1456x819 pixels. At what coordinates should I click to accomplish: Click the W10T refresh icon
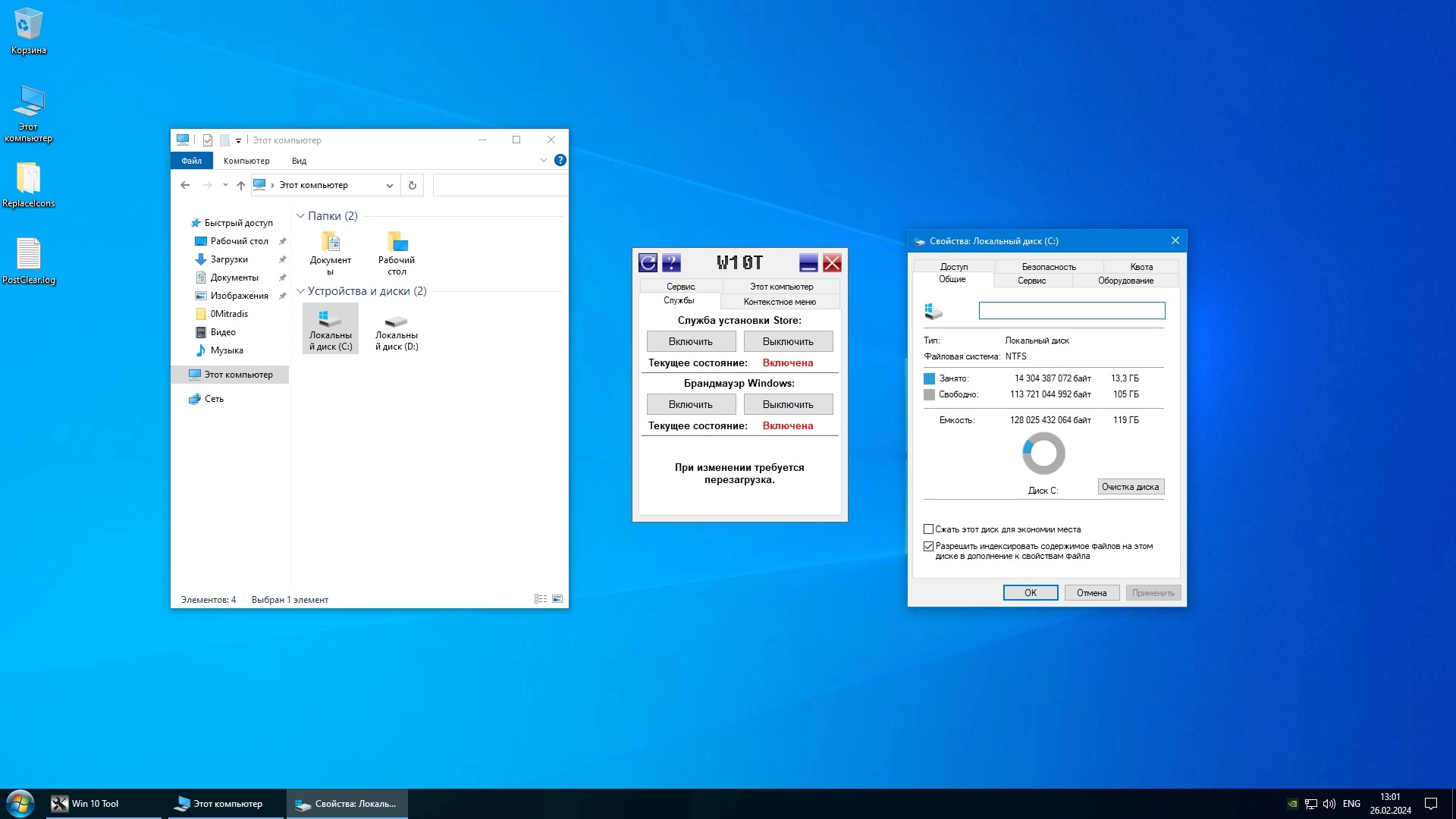click(x=648, y=263)
